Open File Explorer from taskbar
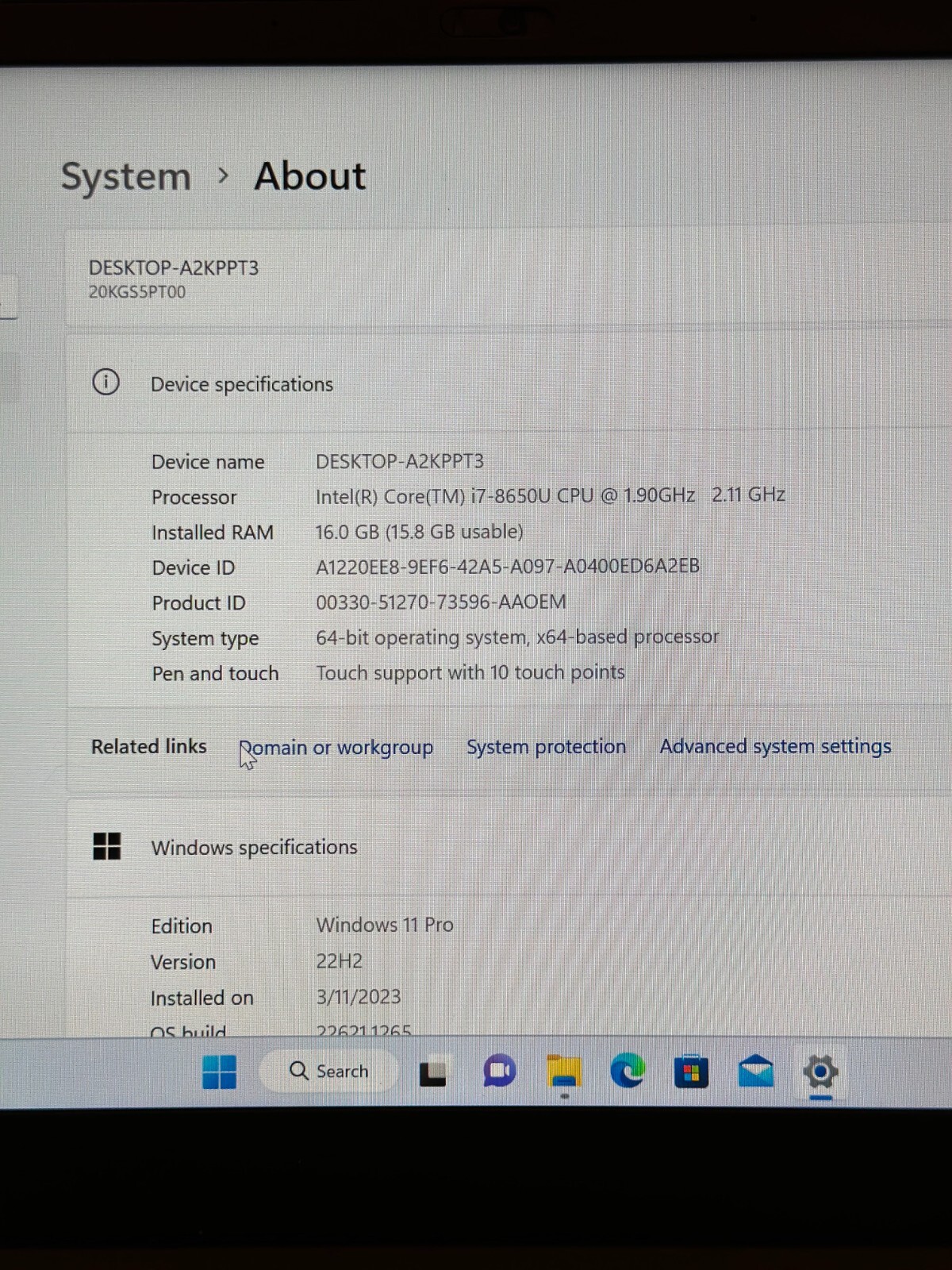952x1270 pixels. click(563, 1072)
